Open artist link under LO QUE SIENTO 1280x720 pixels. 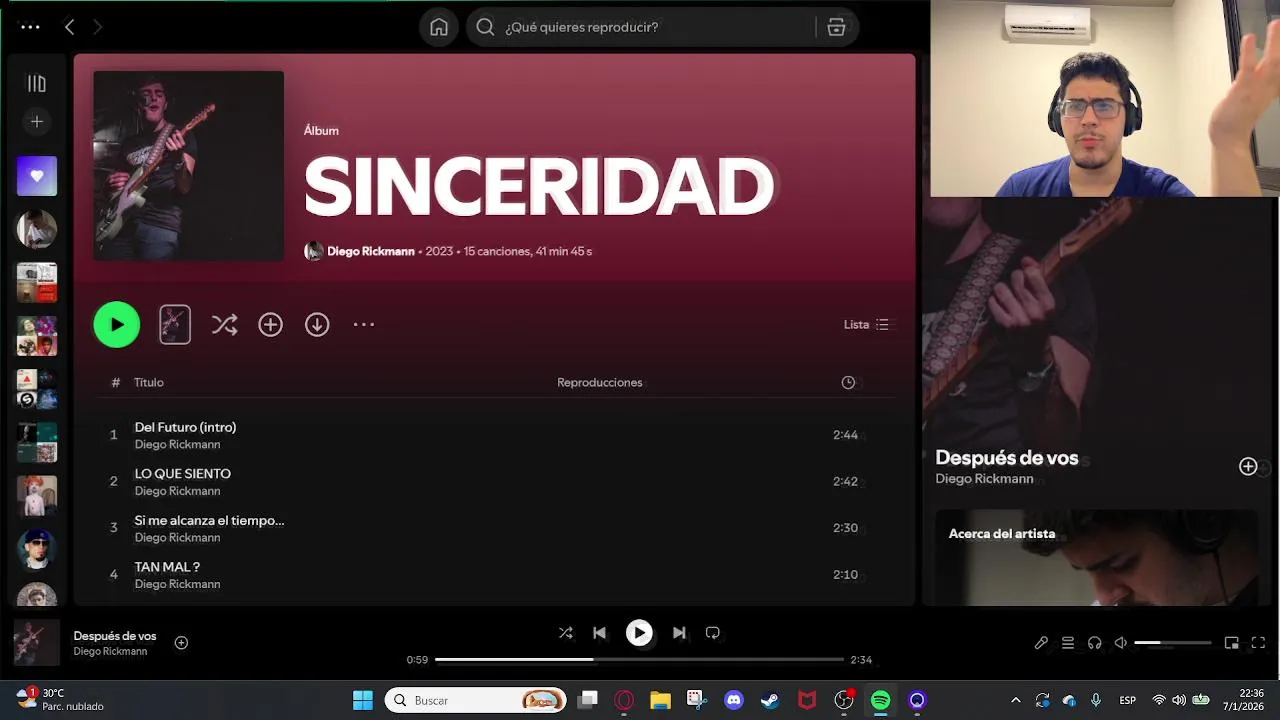(x=177, y=491)
